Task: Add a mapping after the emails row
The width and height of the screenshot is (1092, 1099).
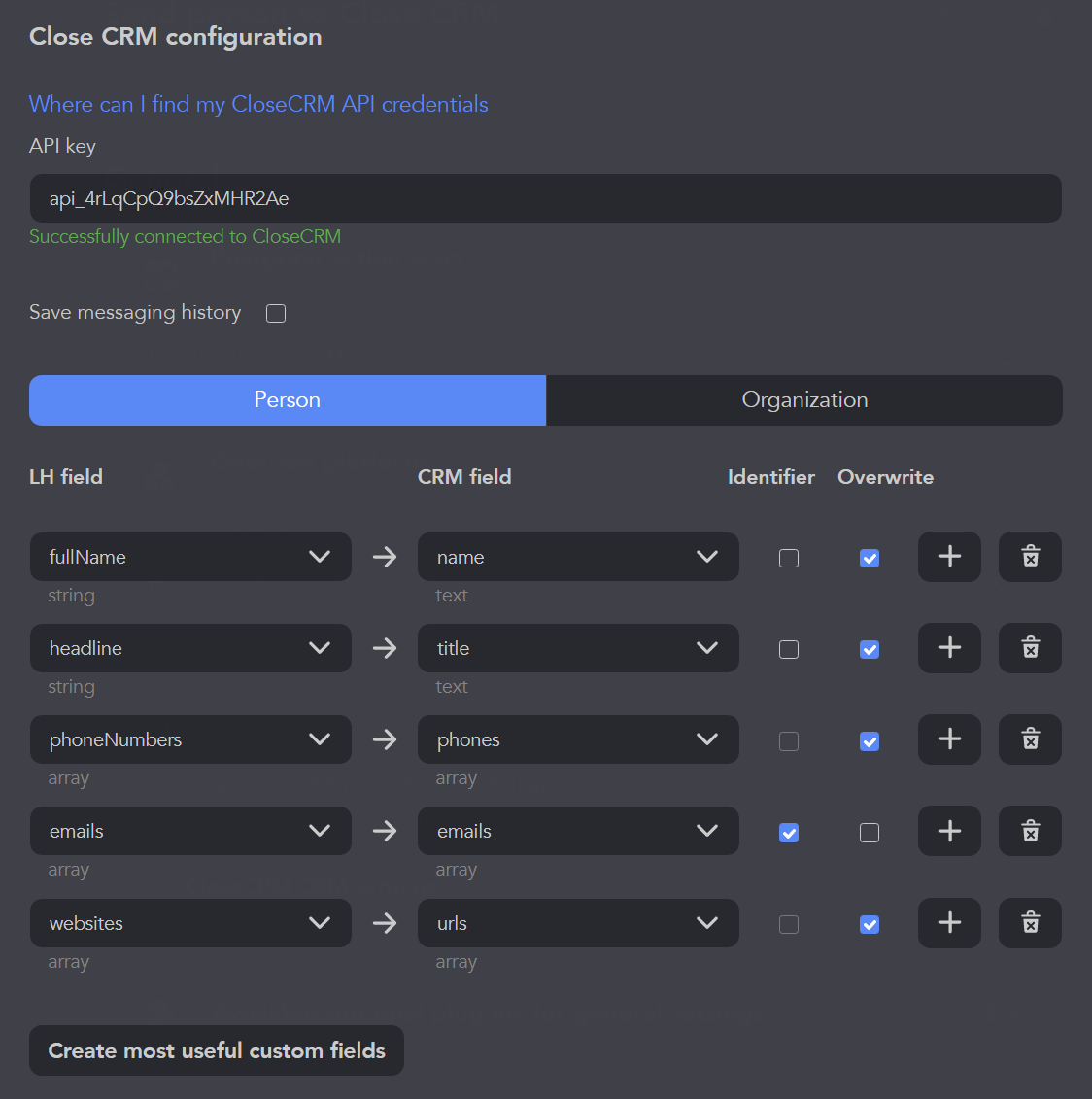Action: point(949,831)
